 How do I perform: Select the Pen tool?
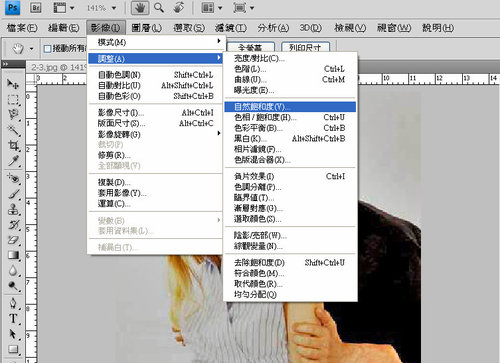[13, 303]
